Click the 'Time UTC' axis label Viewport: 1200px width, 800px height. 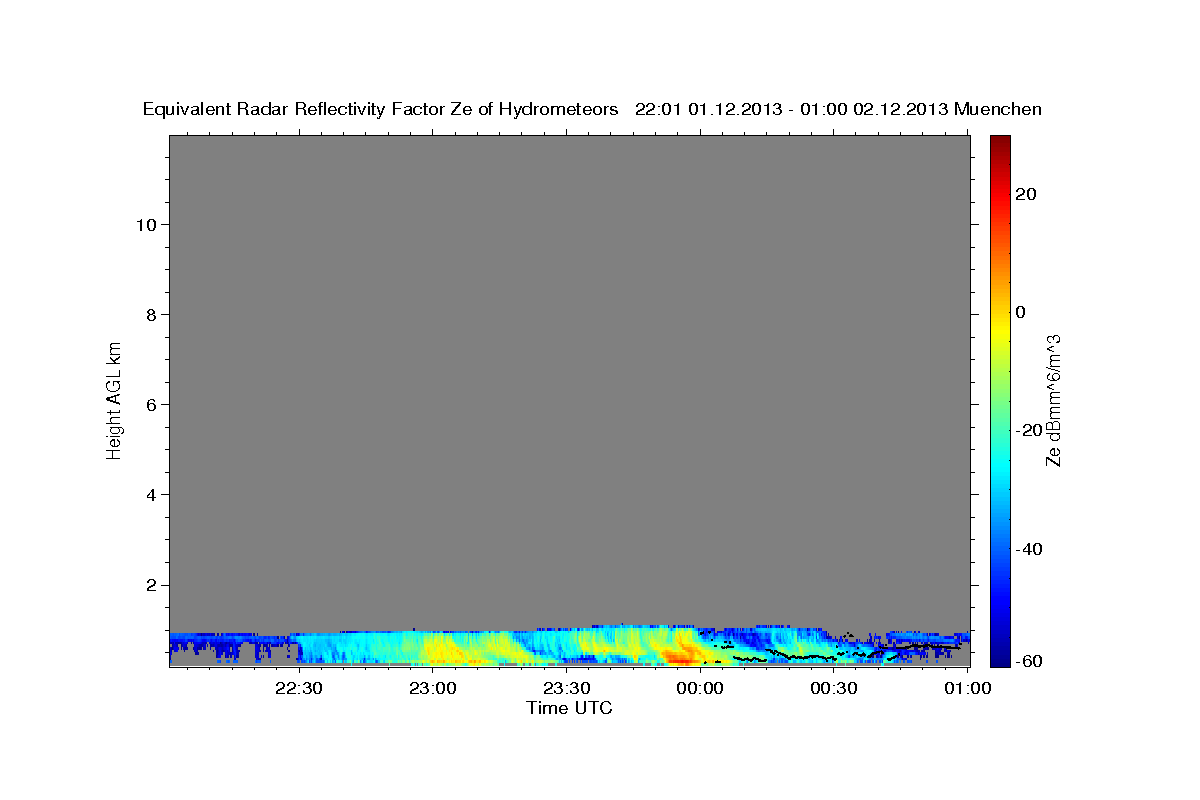[569, 708]
